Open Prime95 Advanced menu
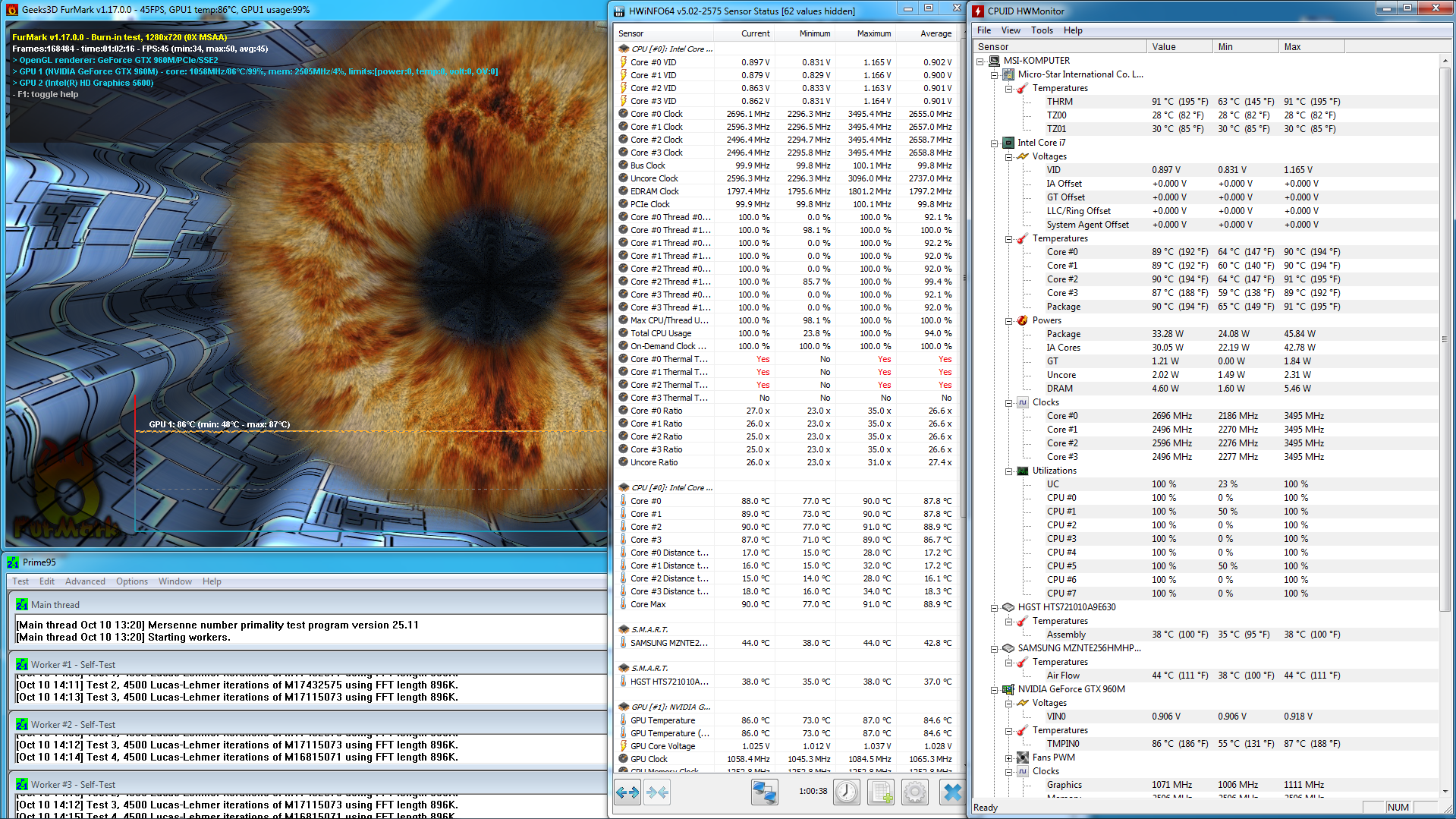Image resolution: width=1456 pixels, height=819 pixels. point(85,581)
